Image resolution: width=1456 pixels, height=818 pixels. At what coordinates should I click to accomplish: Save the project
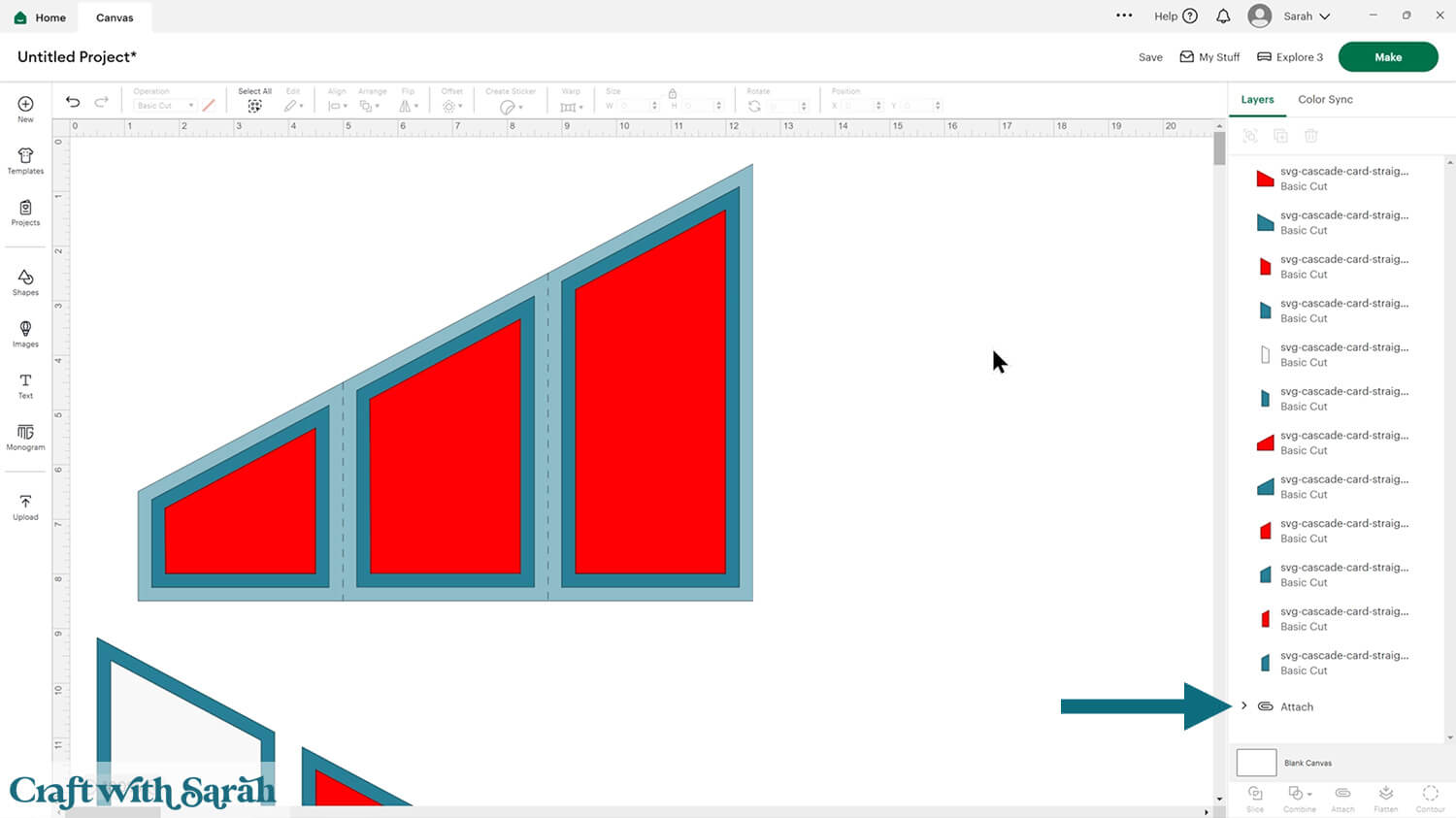click(x=1150, y=57)
